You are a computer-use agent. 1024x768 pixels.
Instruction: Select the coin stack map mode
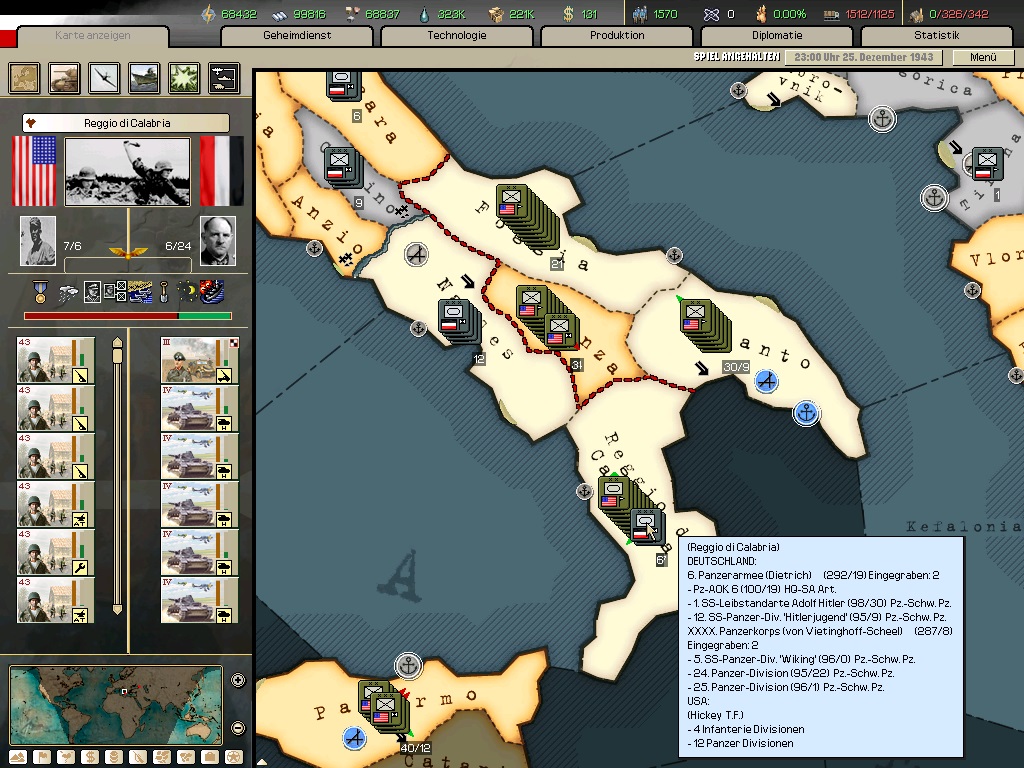114,758
